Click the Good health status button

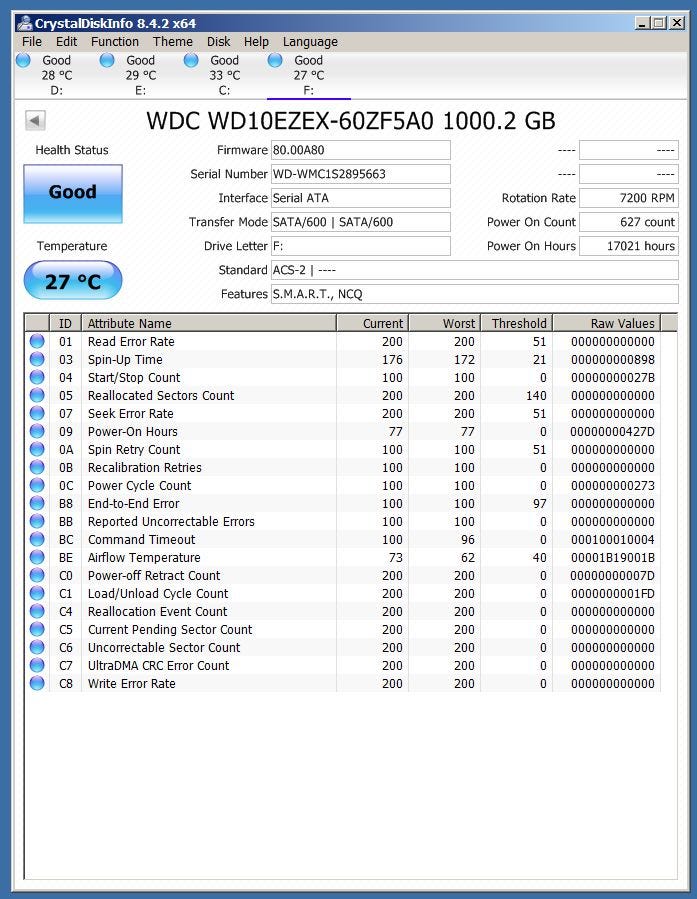[x=73, y=193]
